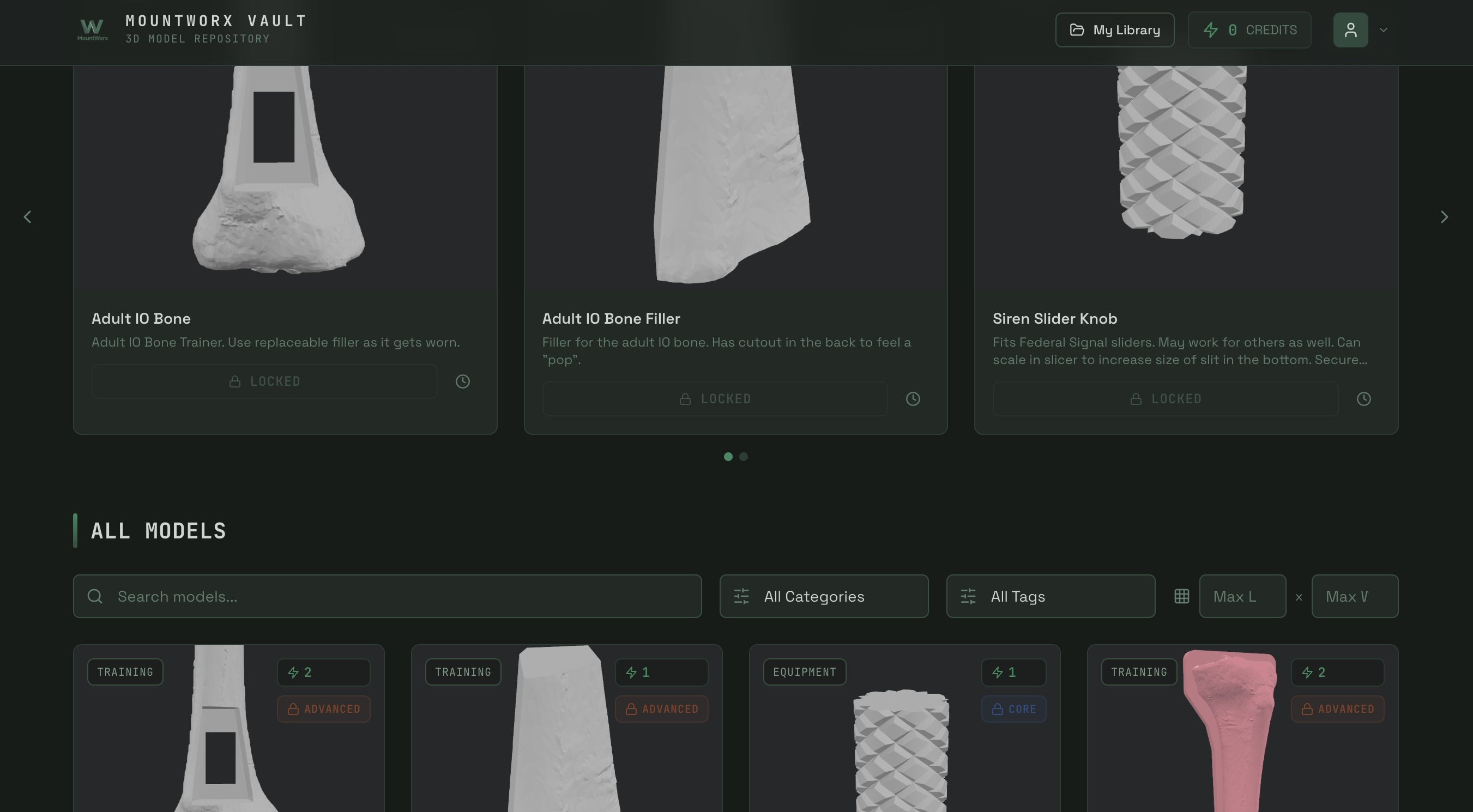The width and height of the screenshot is (1473, 812).
Task: Click clock icon on Adult IO Bone Filler card
Action: click(x=913, y=399)
